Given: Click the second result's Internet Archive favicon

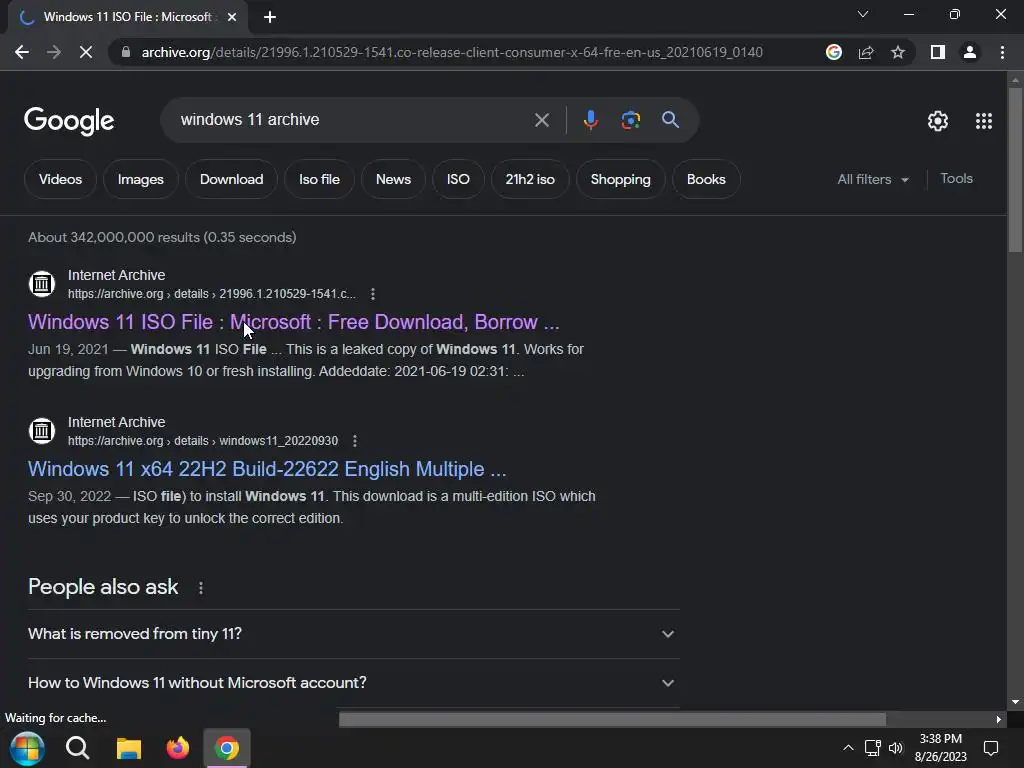Looking at the screenshot, I should (42, 431).
